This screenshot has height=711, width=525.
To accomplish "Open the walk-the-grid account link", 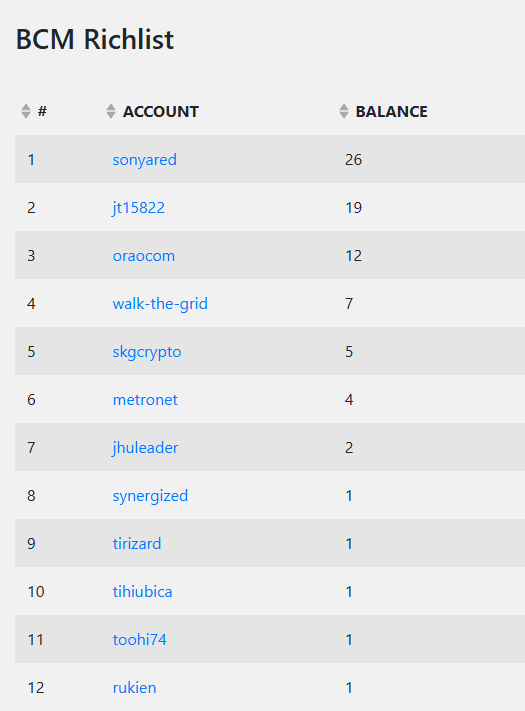I will coord(160,304).
